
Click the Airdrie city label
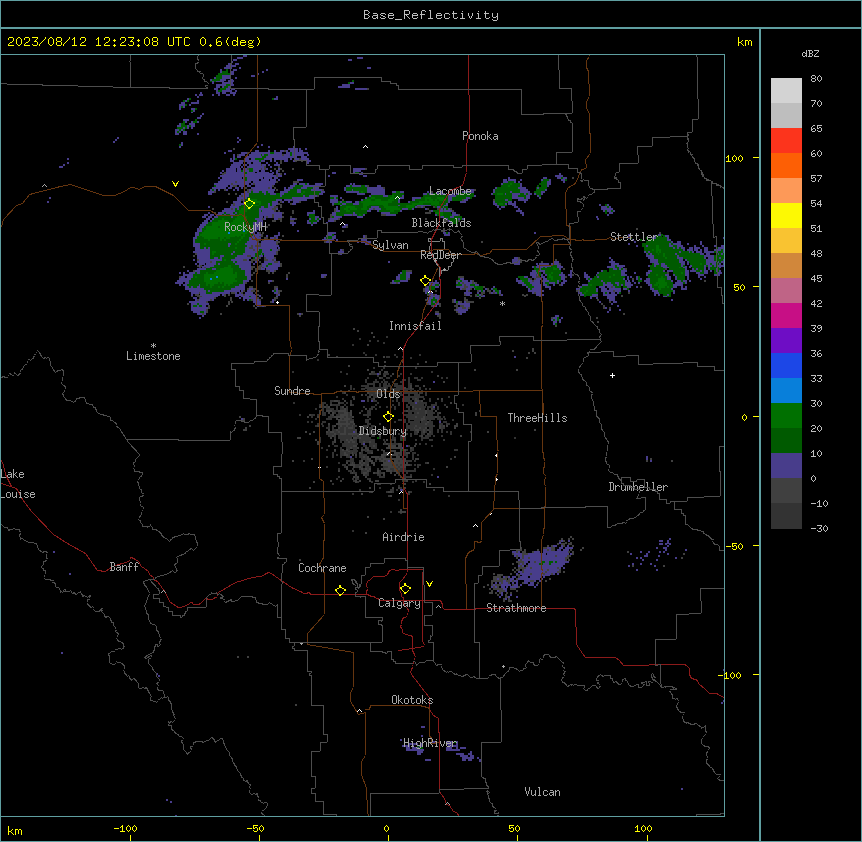pos(404,537)
